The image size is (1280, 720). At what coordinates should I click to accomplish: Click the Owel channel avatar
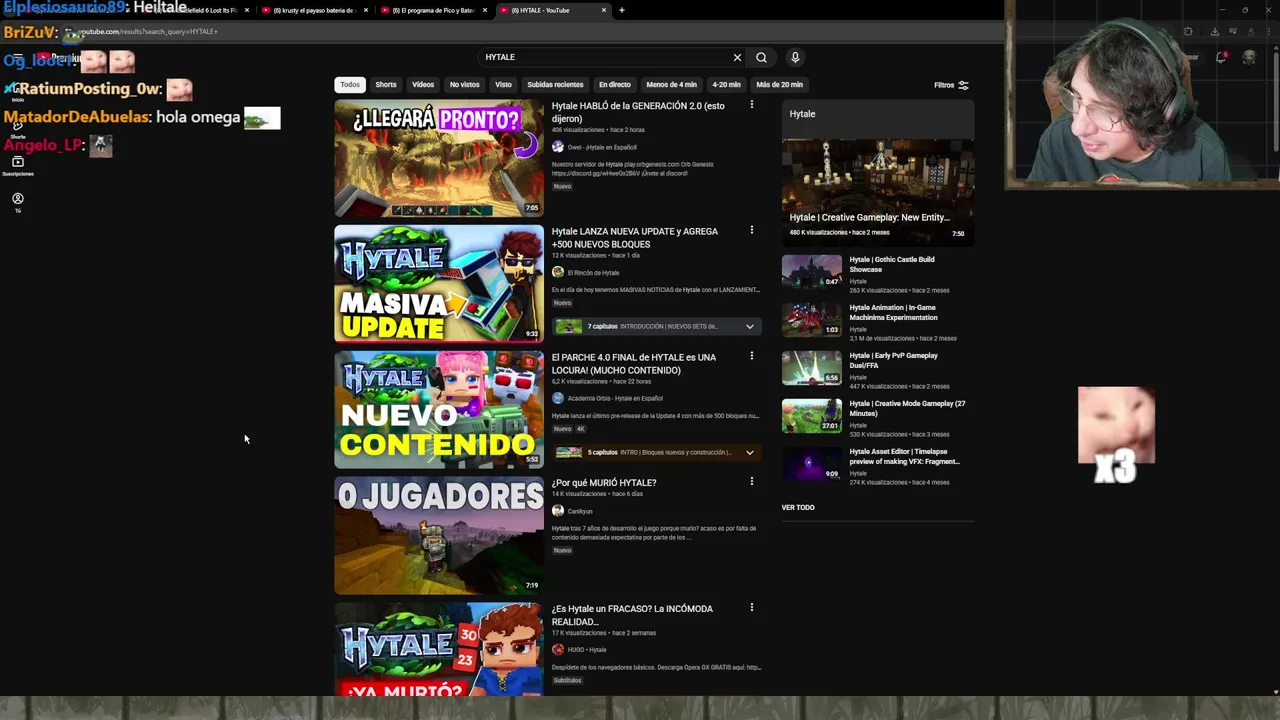(x=558, y=147)
